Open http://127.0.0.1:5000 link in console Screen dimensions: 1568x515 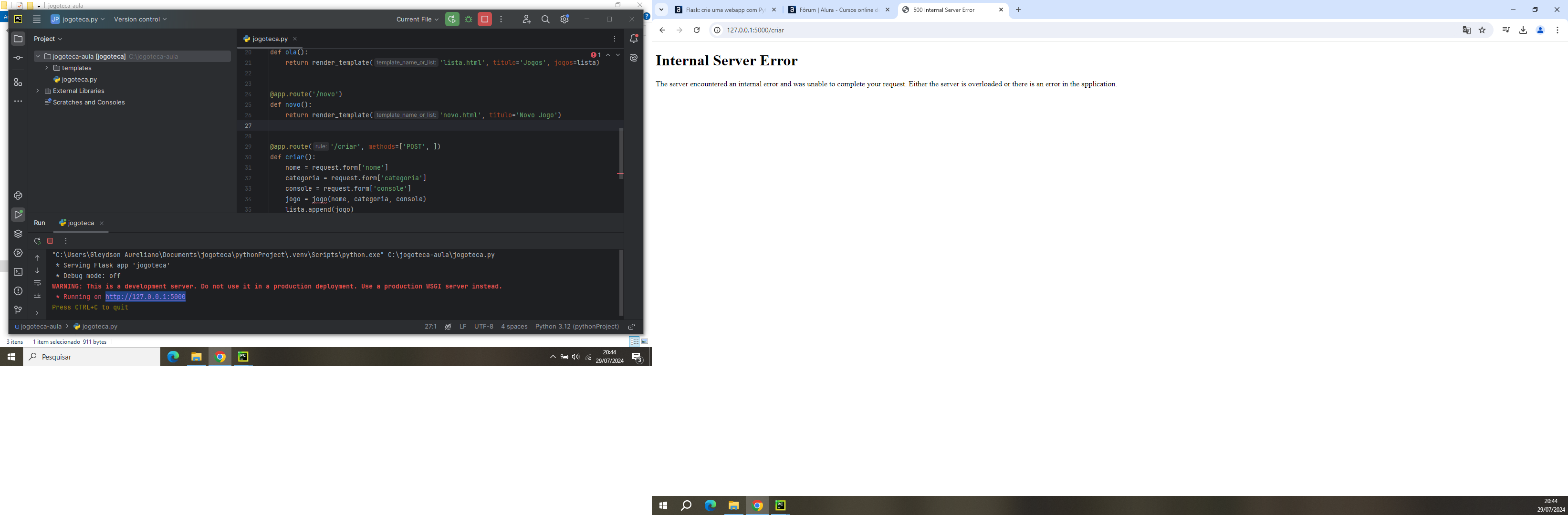pos(146,297)
